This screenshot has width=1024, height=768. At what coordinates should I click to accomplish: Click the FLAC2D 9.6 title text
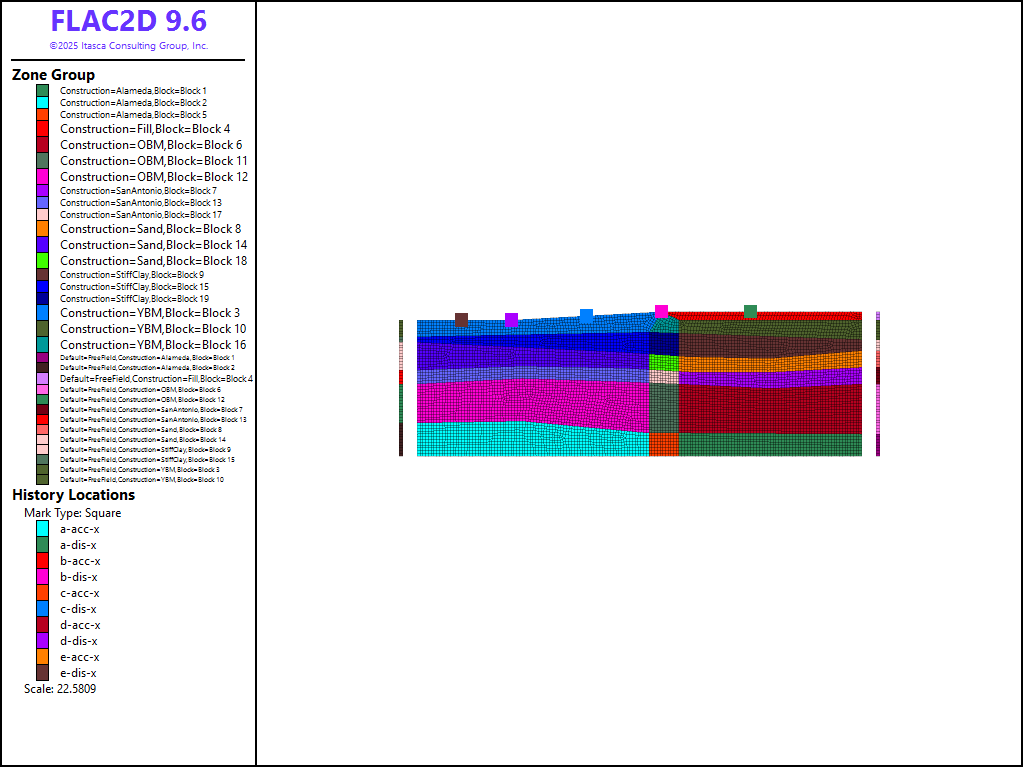pyautogui.click(x=129, y=22)
